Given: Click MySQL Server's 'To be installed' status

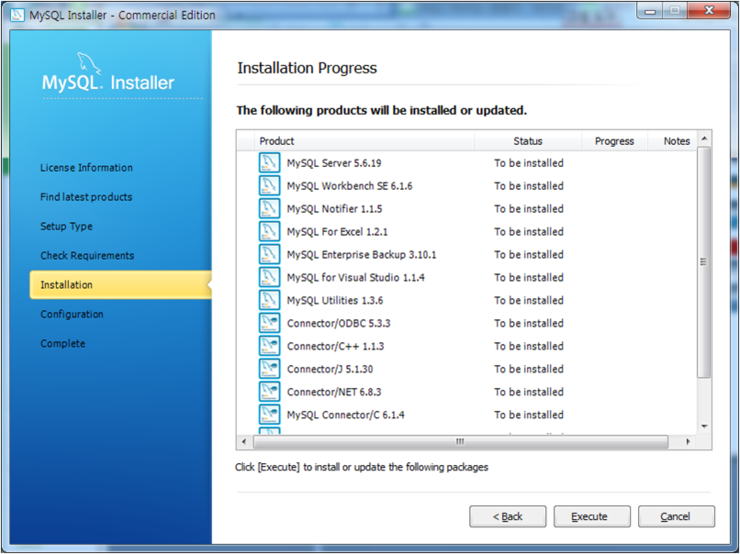Looking at the screenshot, I should 529,163.
